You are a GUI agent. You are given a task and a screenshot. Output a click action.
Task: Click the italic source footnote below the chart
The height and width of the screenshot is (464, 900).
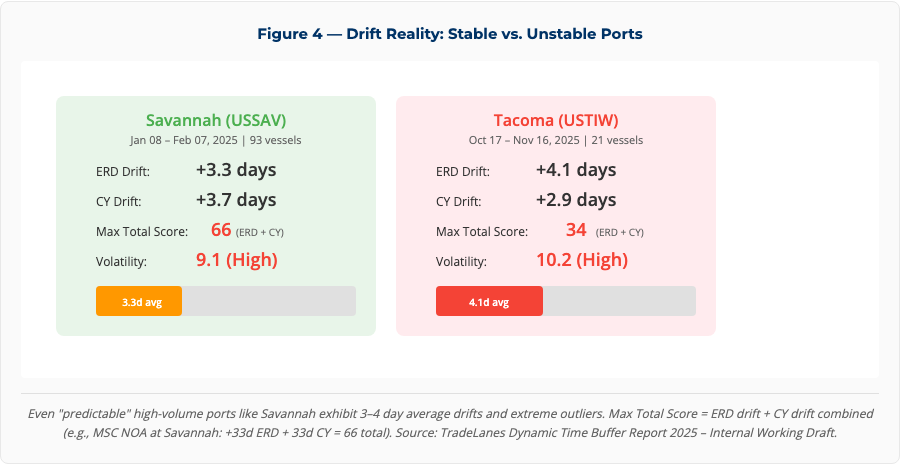click(x=449, y=422)
